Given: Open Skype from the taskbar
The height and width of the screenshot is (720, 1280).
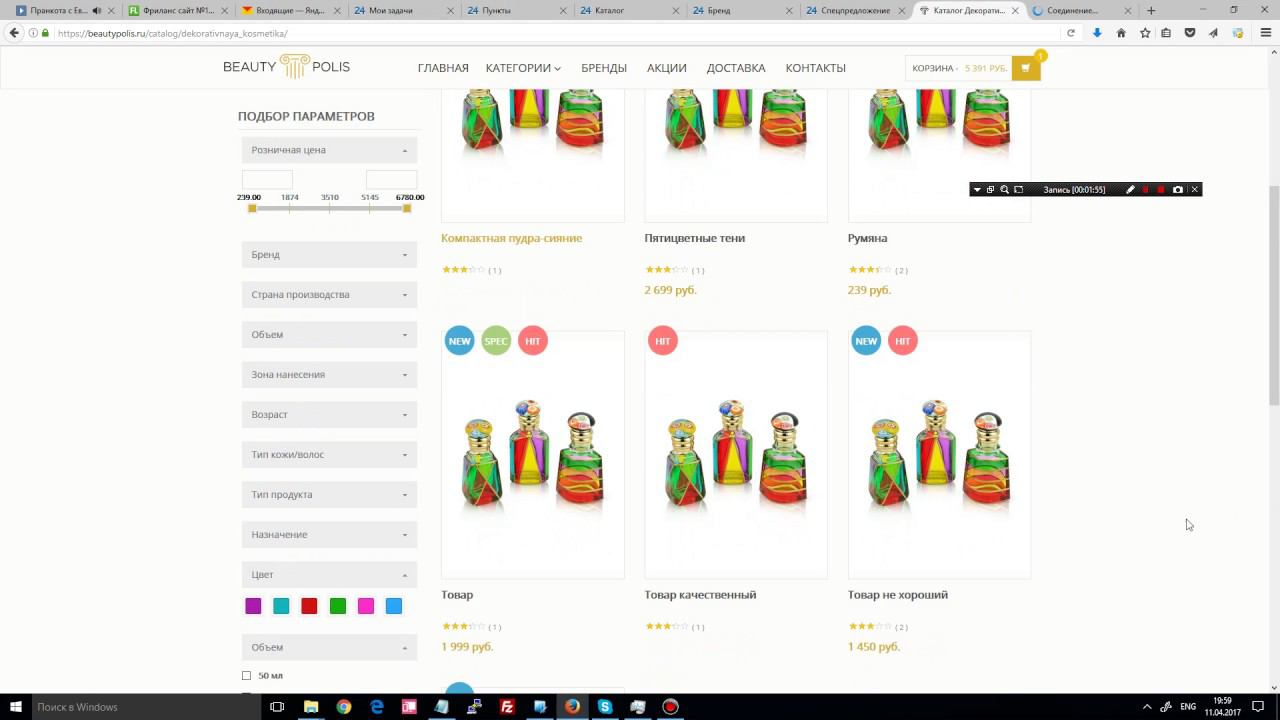Looking at the screenshot, I should [605, 707].
